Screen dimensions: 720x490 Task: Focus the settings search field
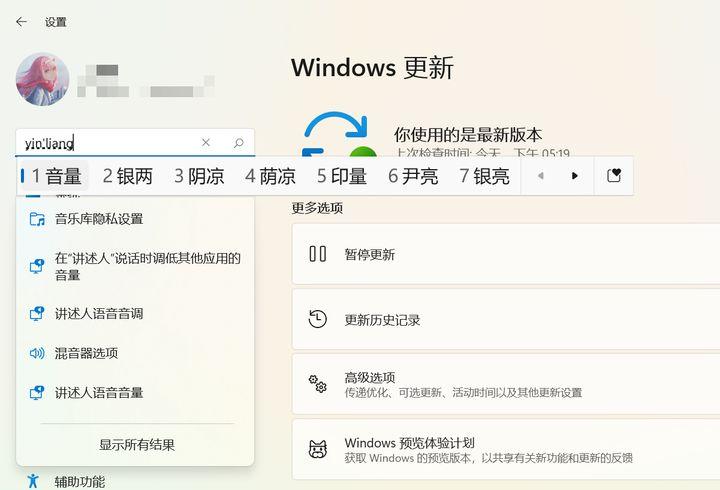pos(135,143)
